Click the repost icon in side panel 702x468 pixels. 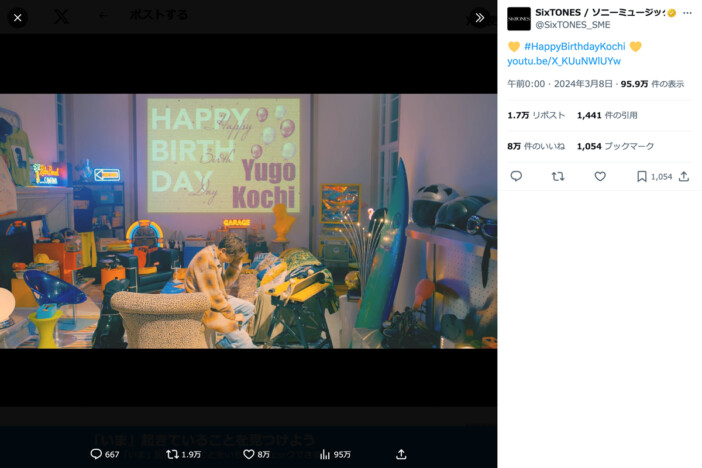coord(558,176)
